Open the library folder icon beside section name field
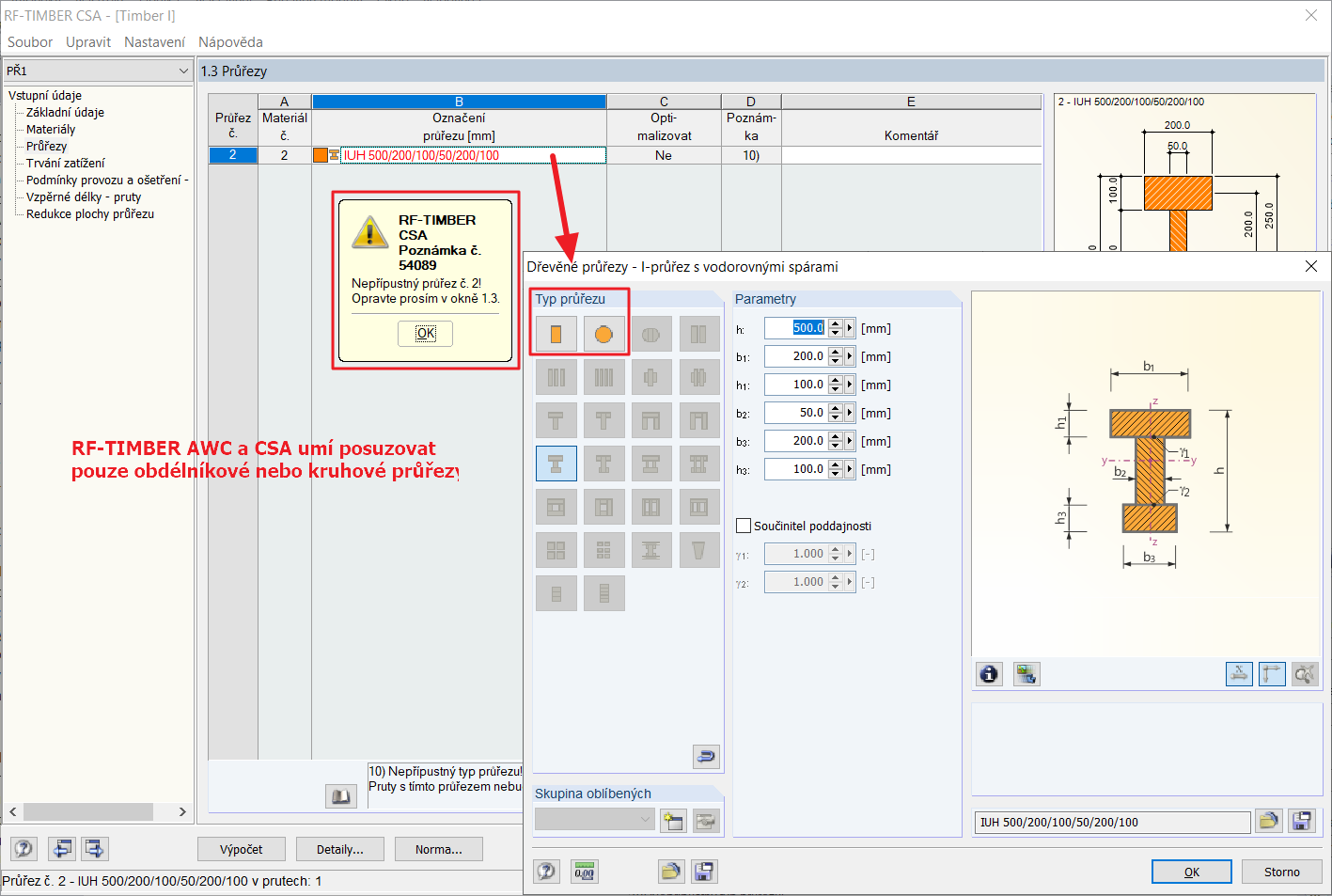 click(1269, 822)
